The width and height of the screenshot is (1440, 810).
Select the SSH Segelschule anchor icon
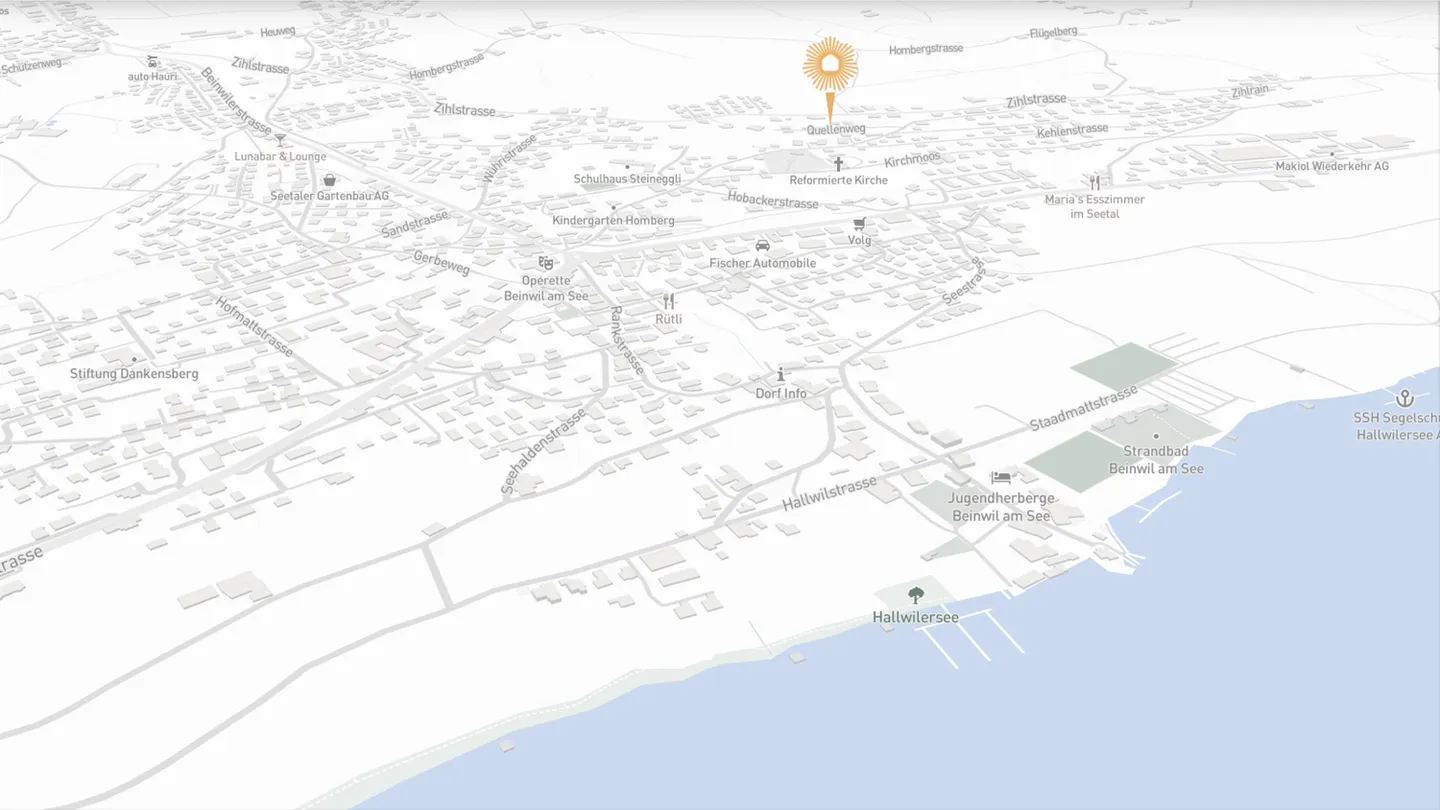[x=1405, y=398]
